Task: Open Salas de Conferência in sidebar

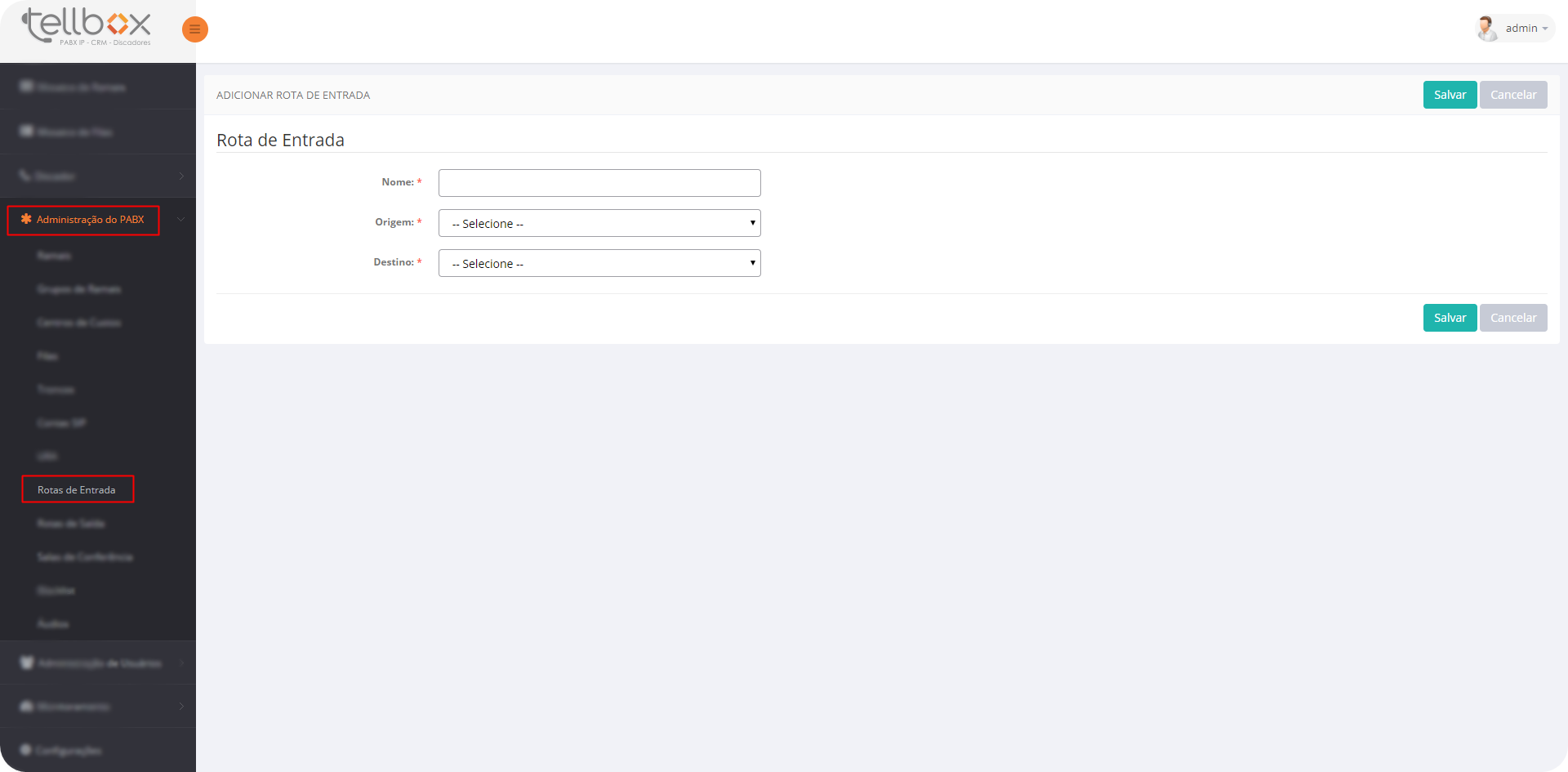Action: coord(85,557)
